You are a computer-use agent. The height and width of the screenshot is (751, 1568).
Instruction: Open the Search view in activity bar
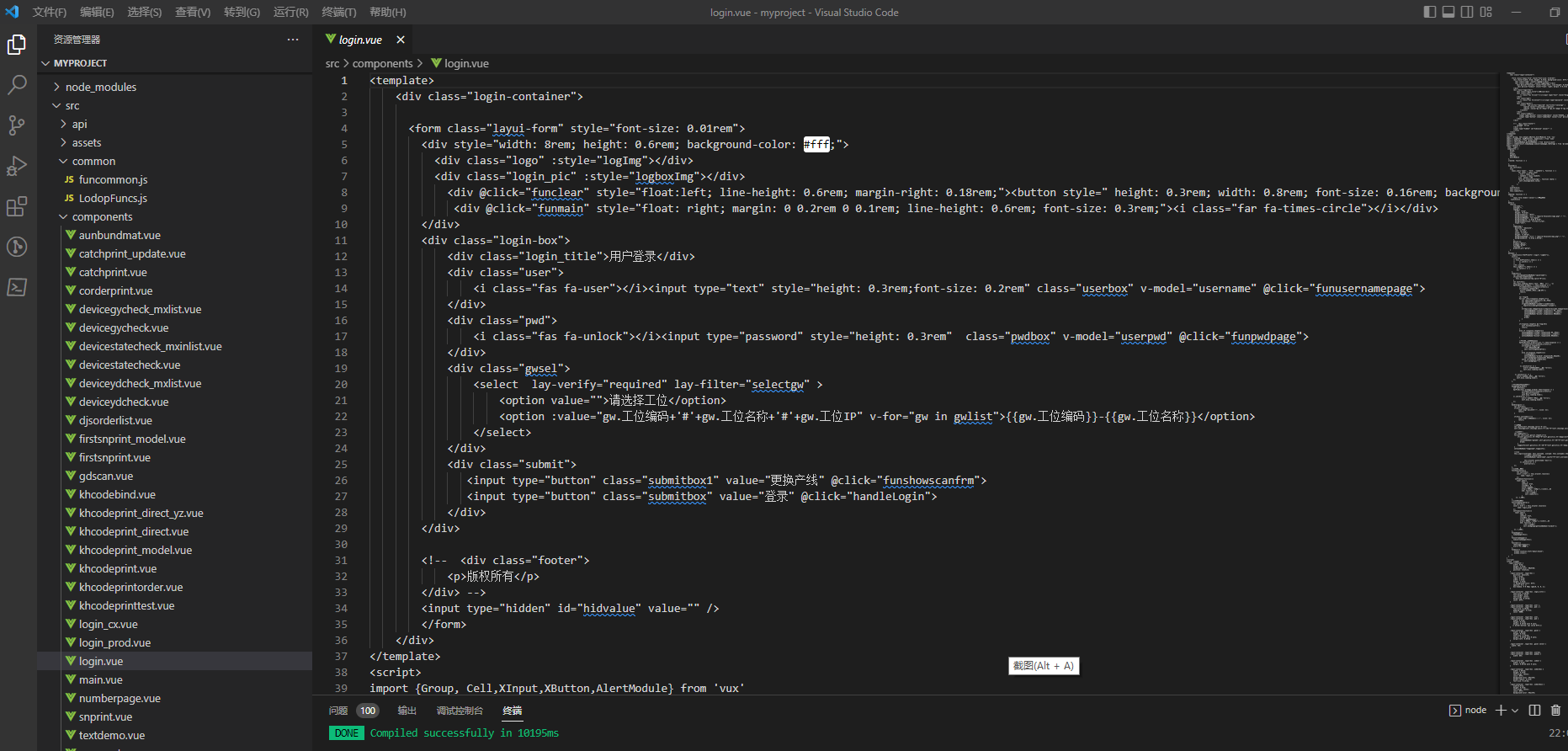coord(17,85)
